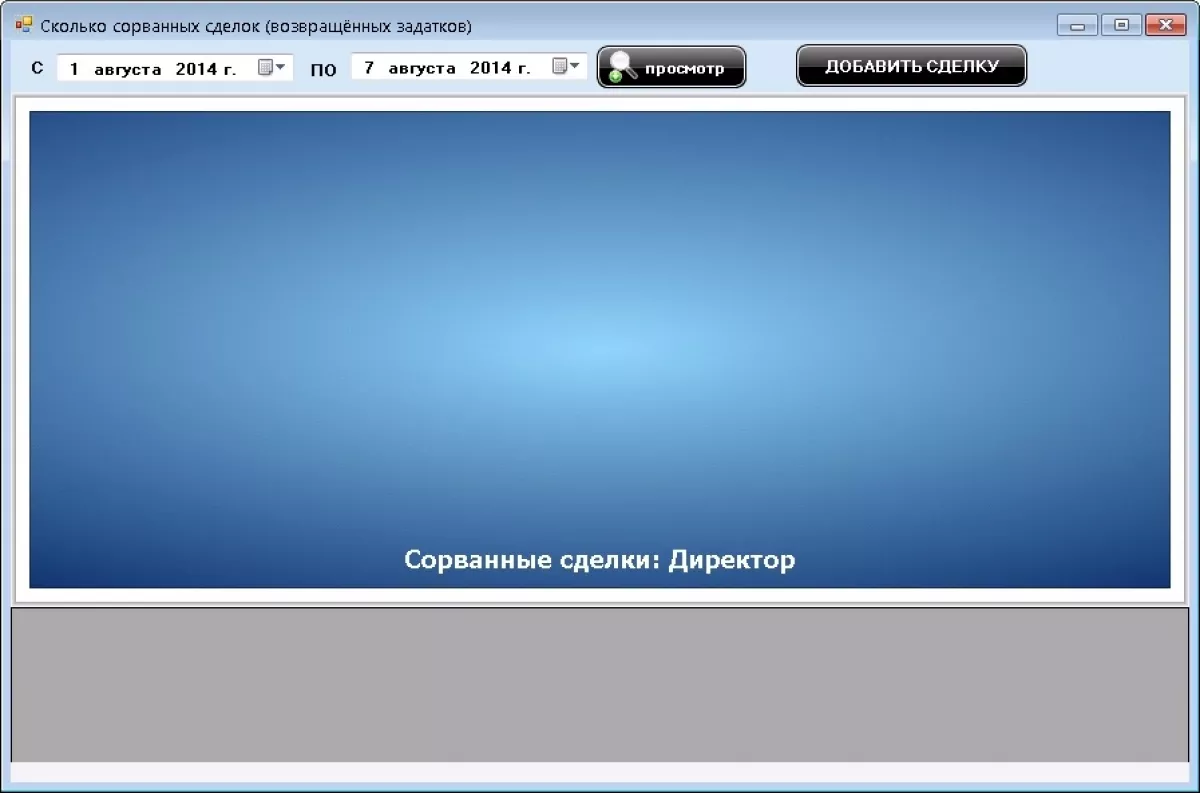
Task: Click the chart title "Сорванные сделки: Директор"
Action: pyautogui.click(x=599, y=559)
